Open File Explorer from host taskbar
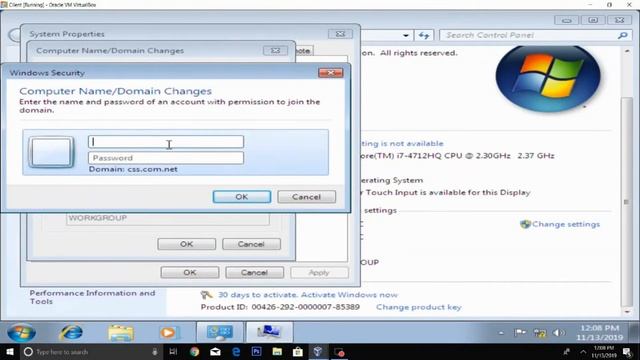 click(x=277, y=351)
